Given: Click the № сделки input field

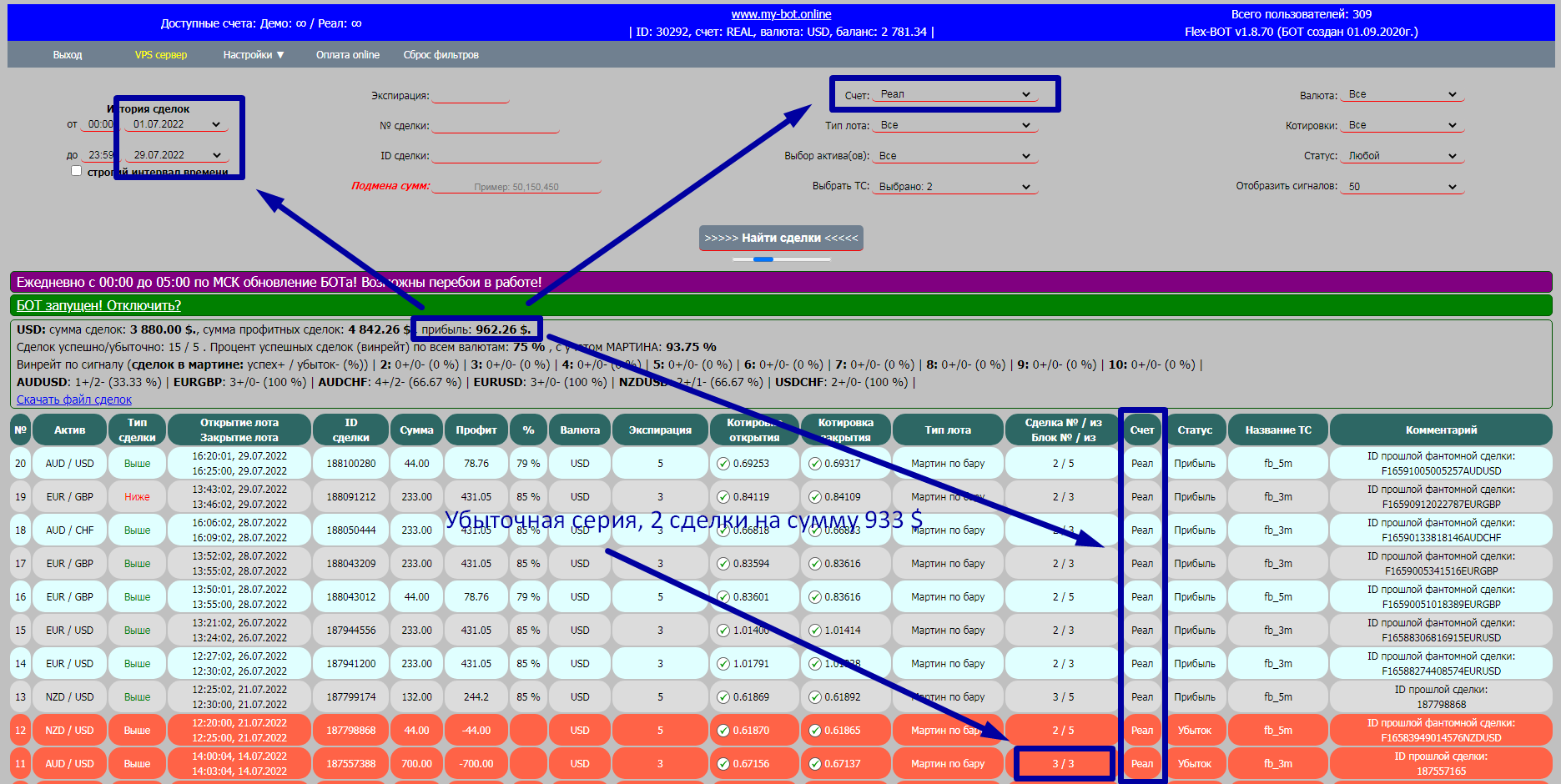Looking at the screenshot, I should (496, 125).
